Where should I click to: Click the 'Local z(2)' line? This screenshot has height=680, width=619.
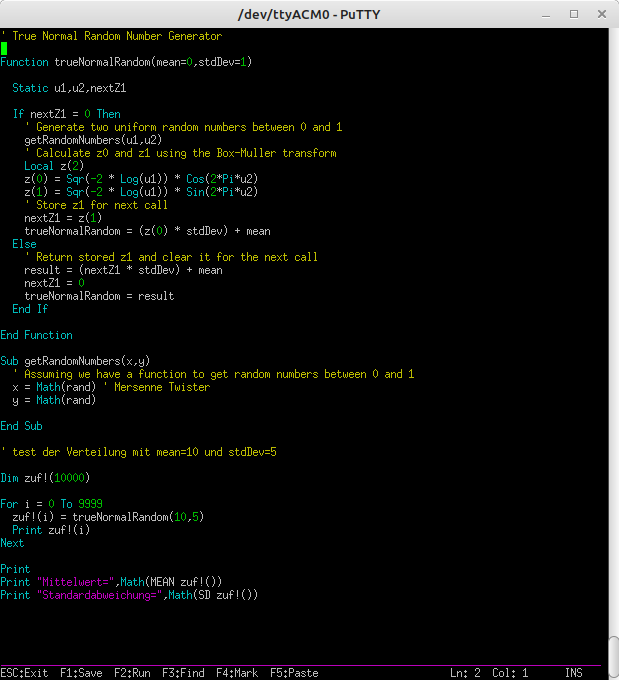[54, 166]
